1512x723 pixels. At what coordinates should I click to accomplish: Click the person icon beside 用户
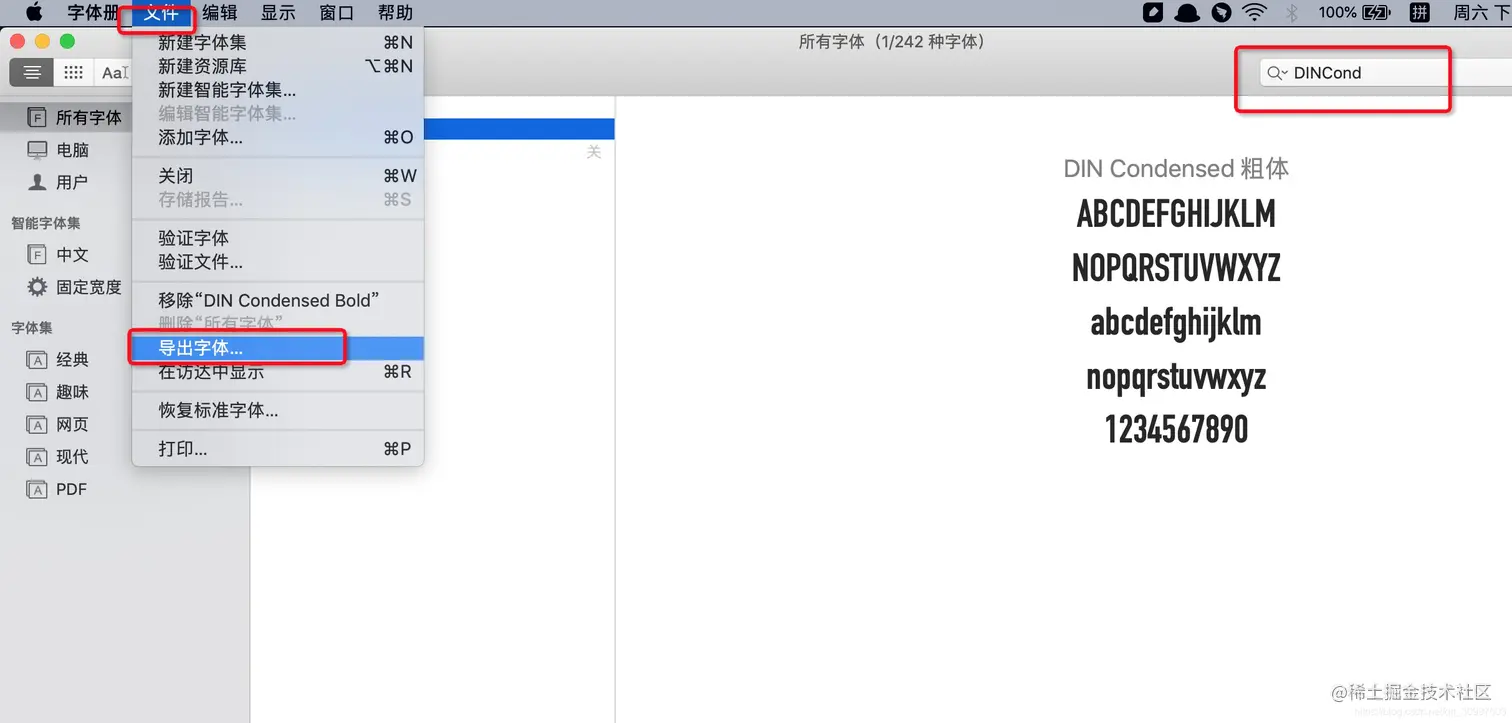(37, 182)
